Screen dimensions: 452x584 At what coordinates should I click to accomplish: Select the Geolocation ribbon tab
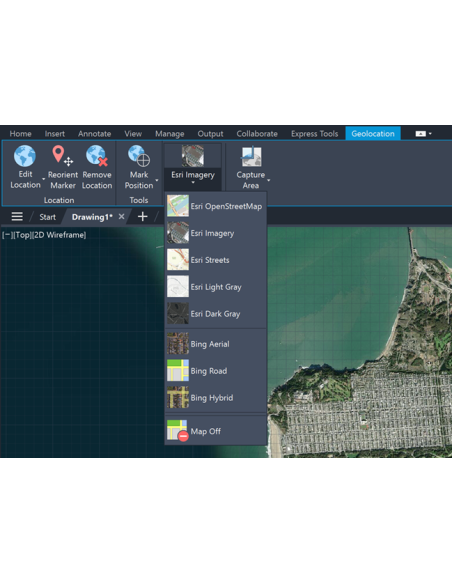(373, 133)
